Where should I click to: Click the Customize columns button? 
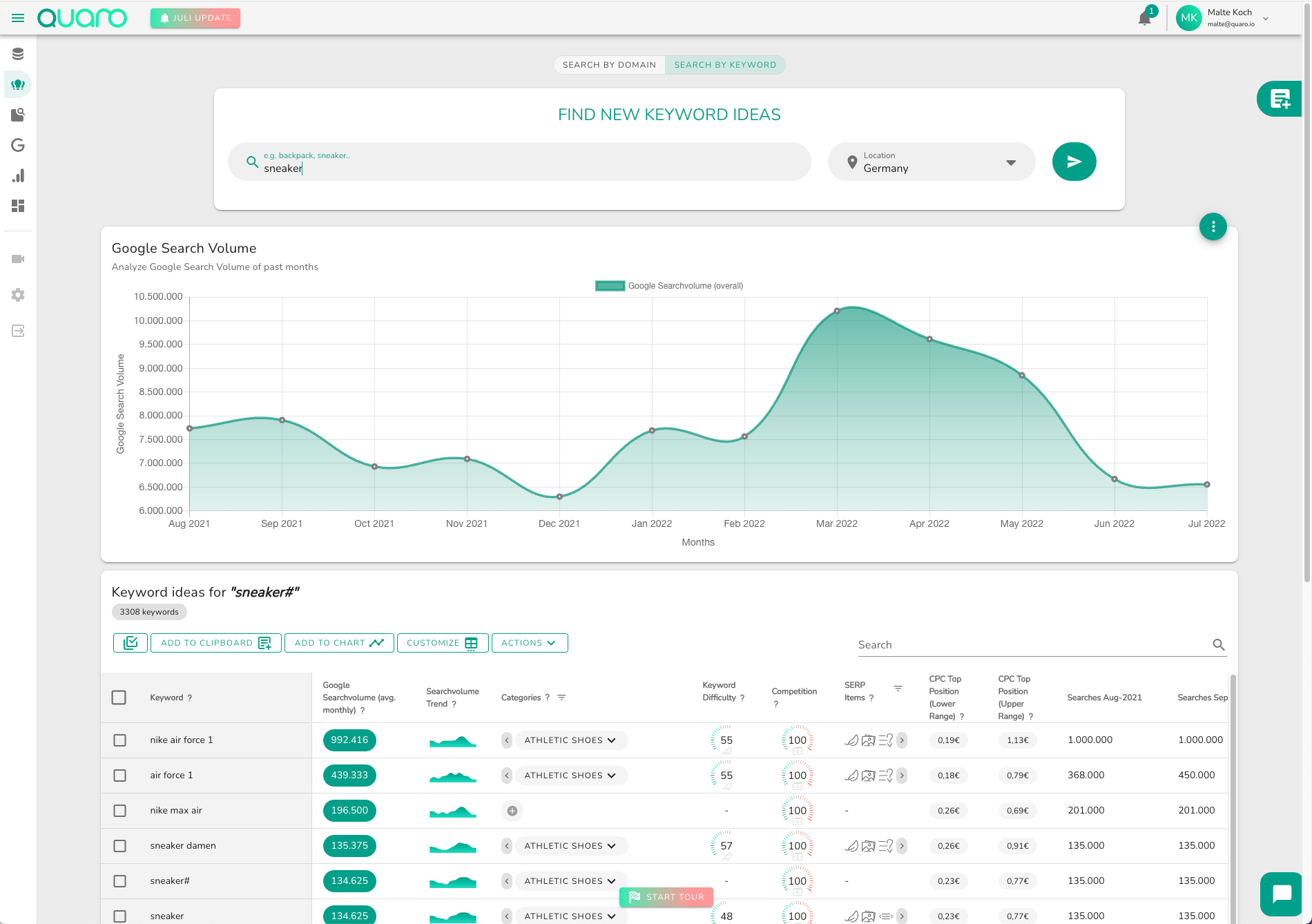(x=442, y=643)
